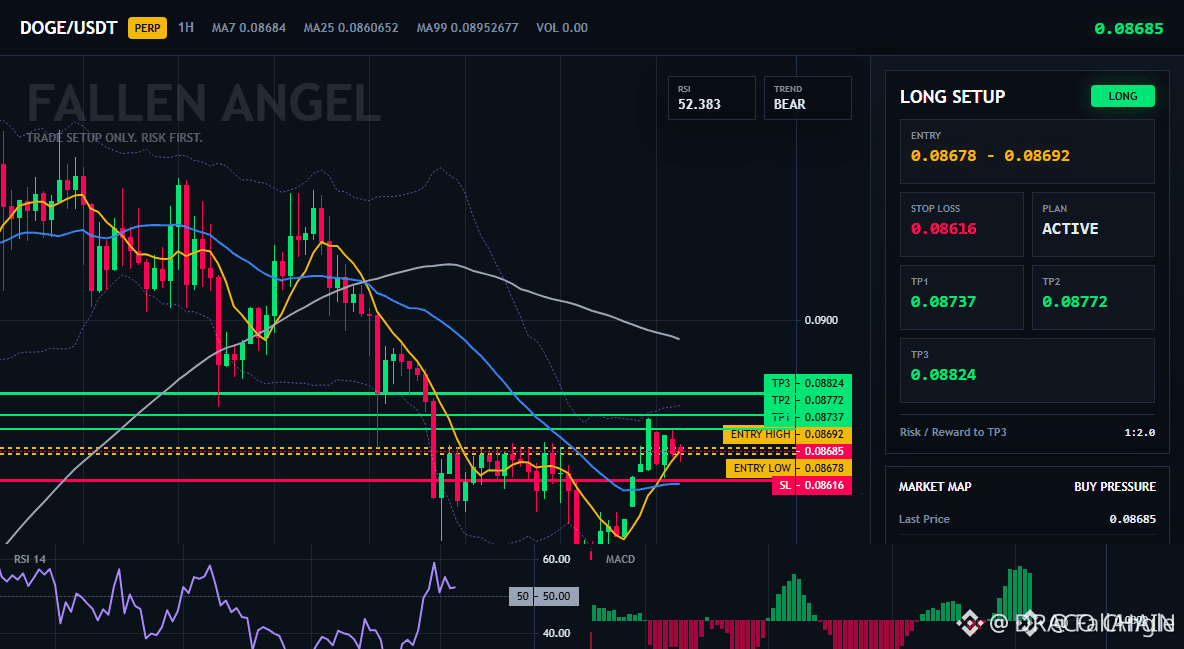Click the 1:2.0 risk reward ratio
The height and width of the screenshot is (649, 1184).
tap(1139, 432)
